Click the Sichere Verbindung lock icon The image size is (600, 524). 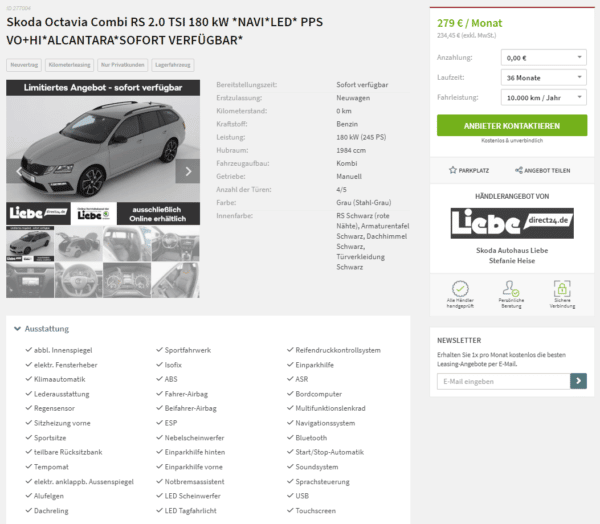(562, 289)
